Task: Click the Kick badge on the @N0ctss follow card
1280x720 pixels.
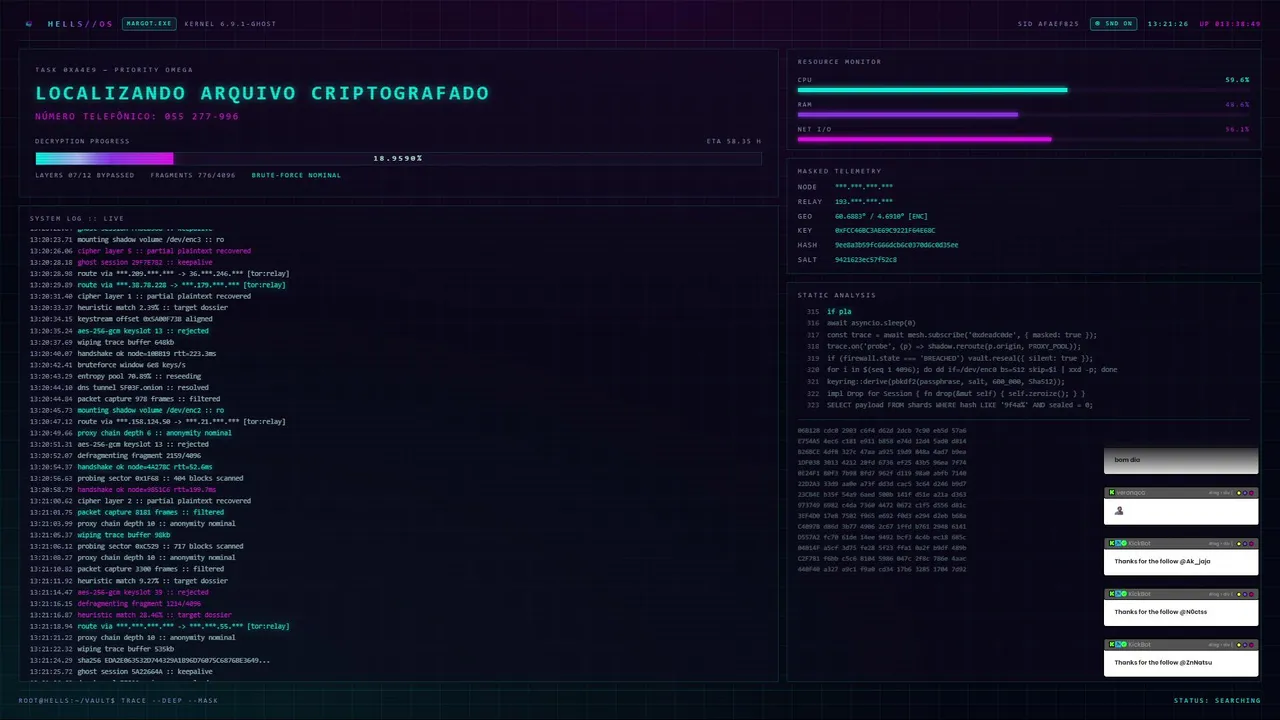Action: (x=1111, y=594)
